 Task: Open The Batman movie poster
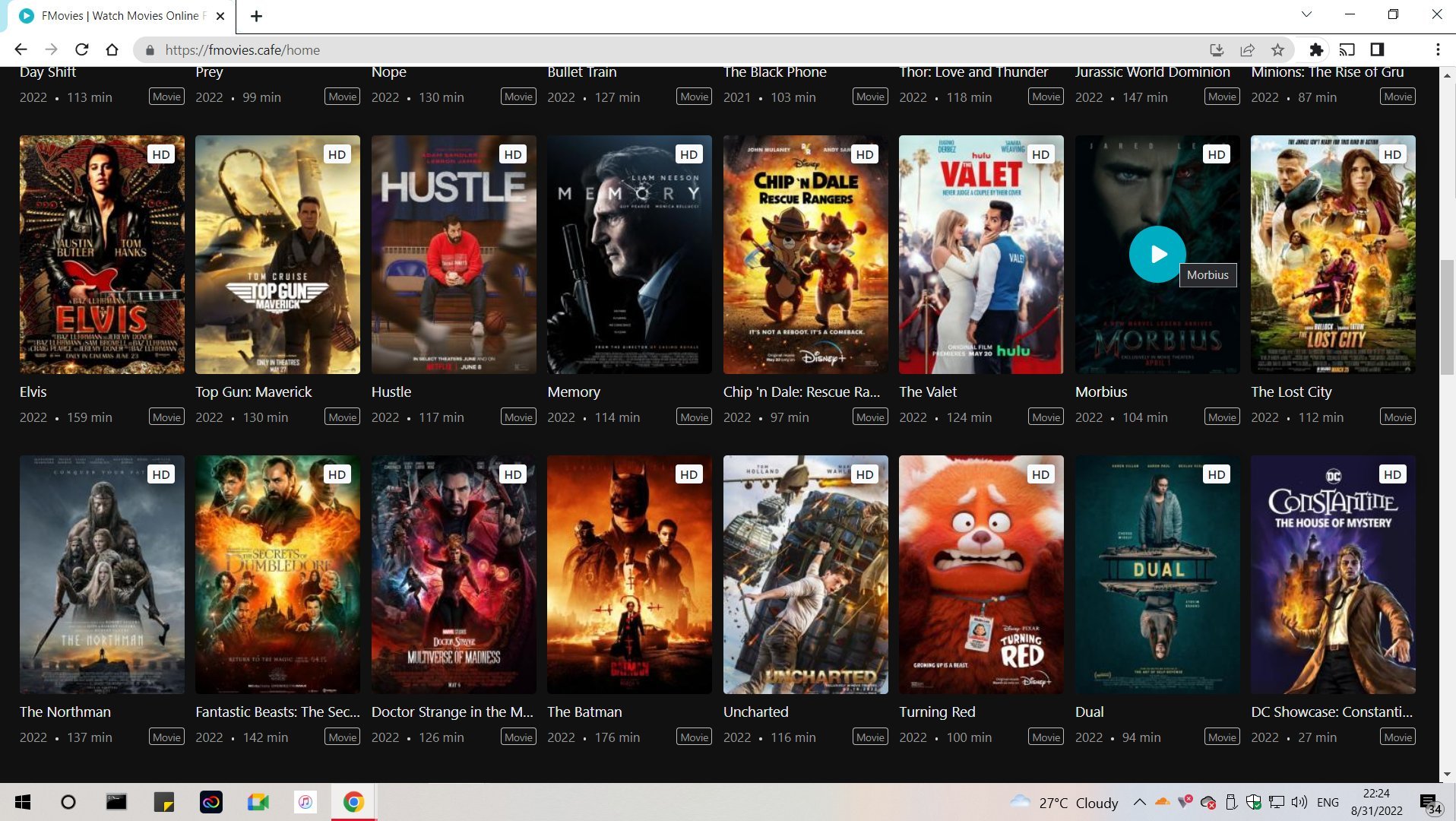629,575
